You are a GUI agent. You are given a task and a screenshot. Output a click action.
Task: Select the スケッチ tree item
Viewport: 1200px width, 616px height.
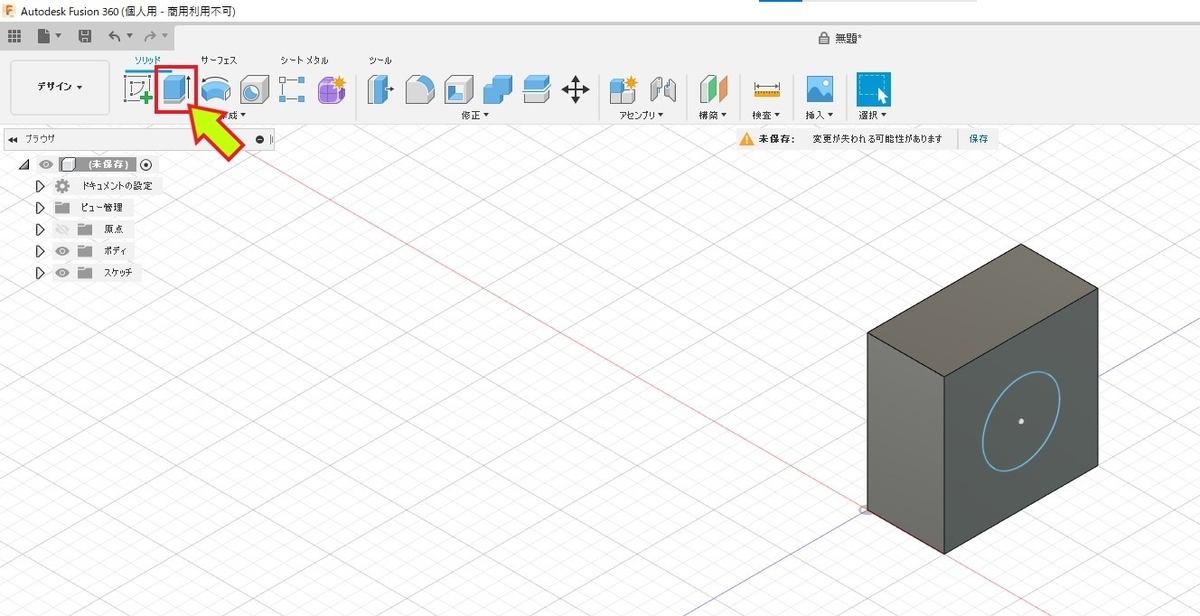[117, 273]
